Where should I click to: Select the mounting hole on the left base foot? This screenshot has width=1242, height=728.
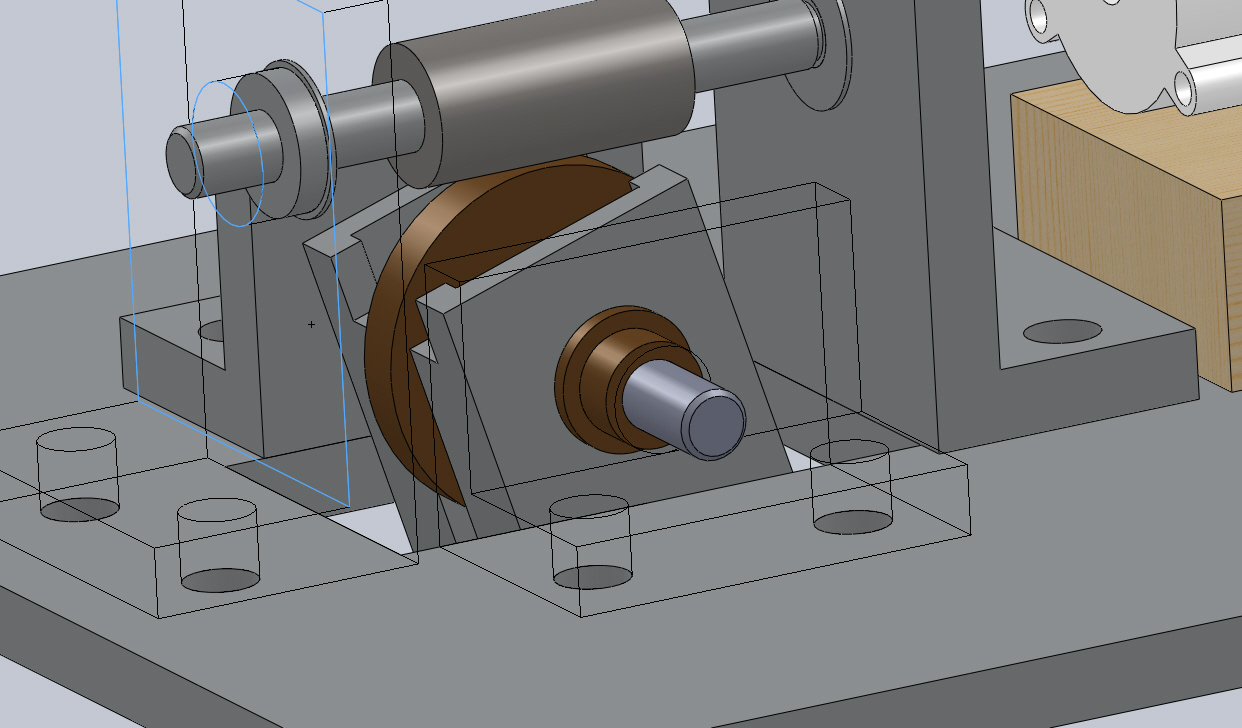pos(210,330)
